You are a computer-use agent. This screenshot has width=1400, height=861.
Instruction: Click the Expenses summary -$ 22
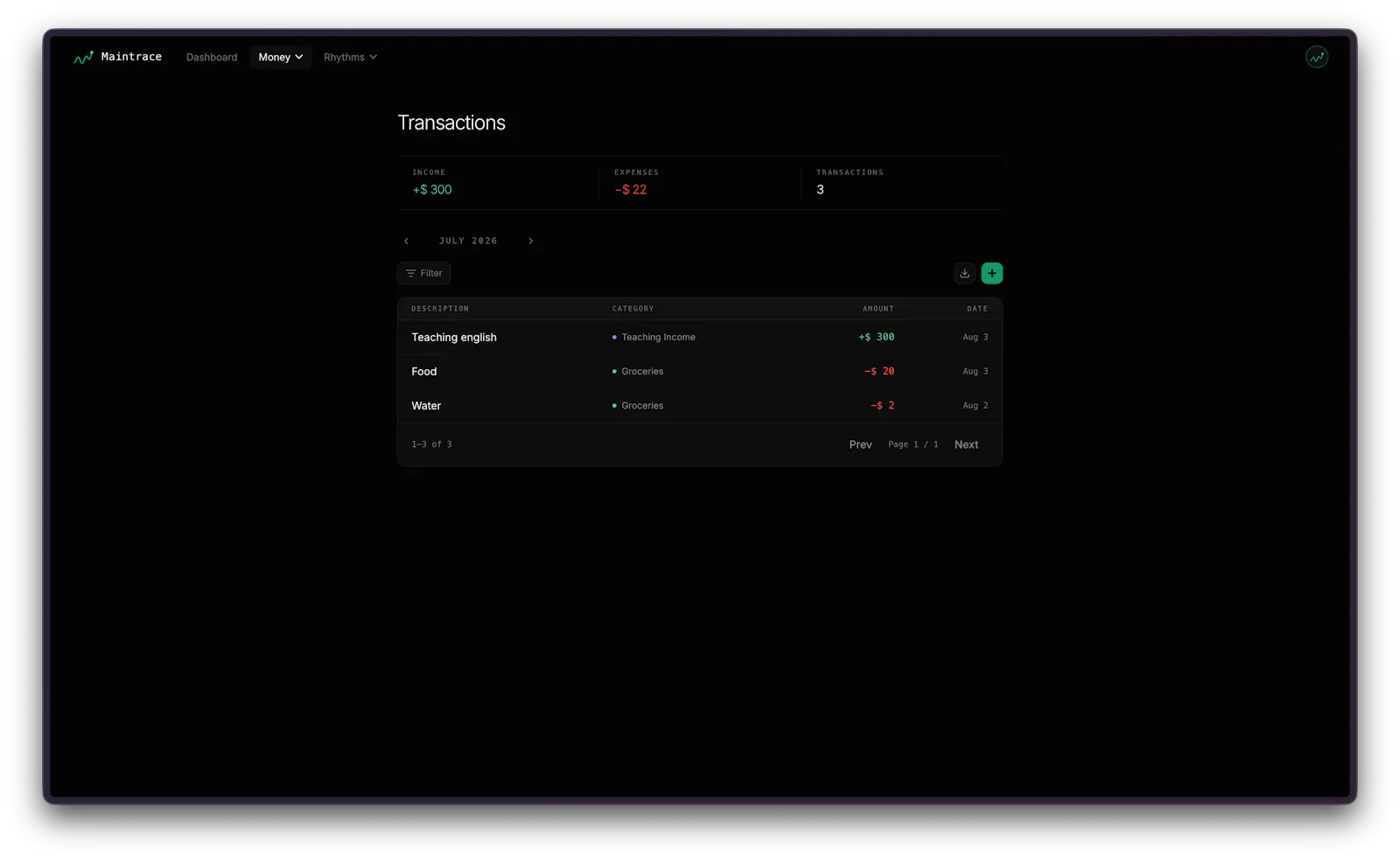click(x=631, y=190)
